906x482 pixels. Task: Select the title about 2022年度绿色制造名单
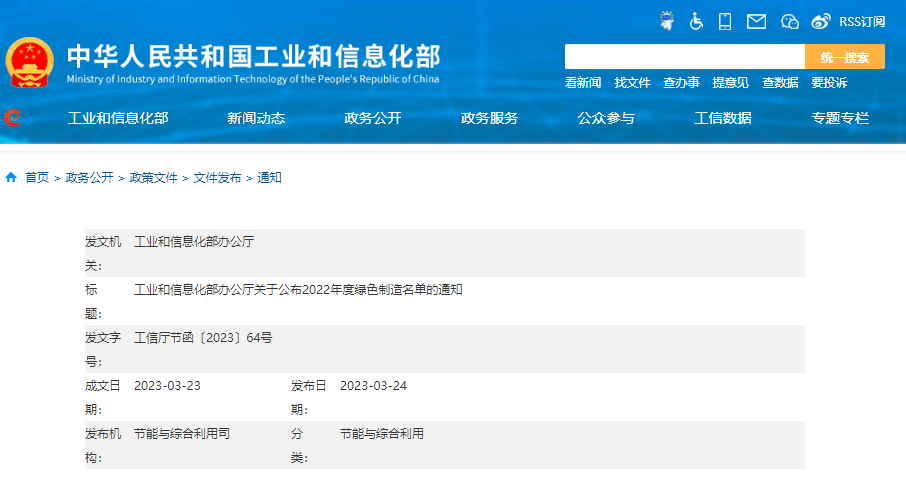[x=298, y=290]
